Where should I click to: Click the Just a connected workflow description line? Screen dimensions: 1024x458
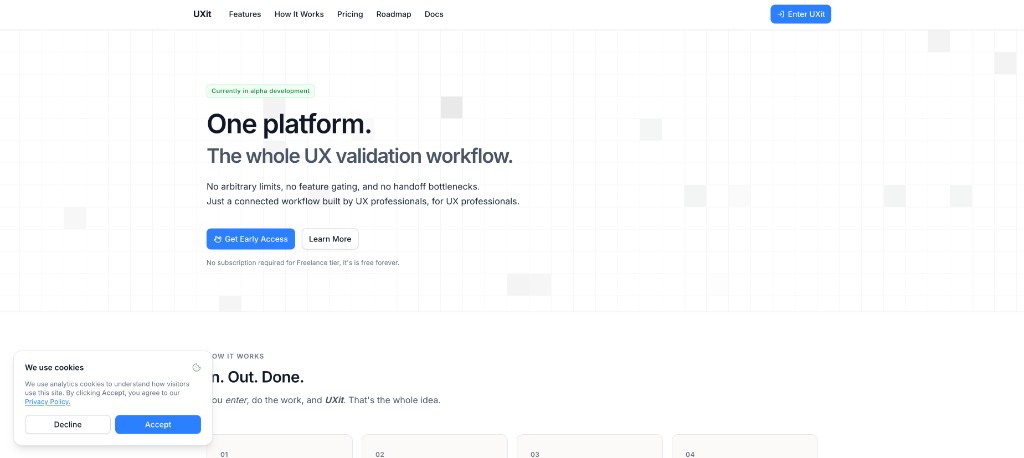pyautogui.click(x=363, y=201)
